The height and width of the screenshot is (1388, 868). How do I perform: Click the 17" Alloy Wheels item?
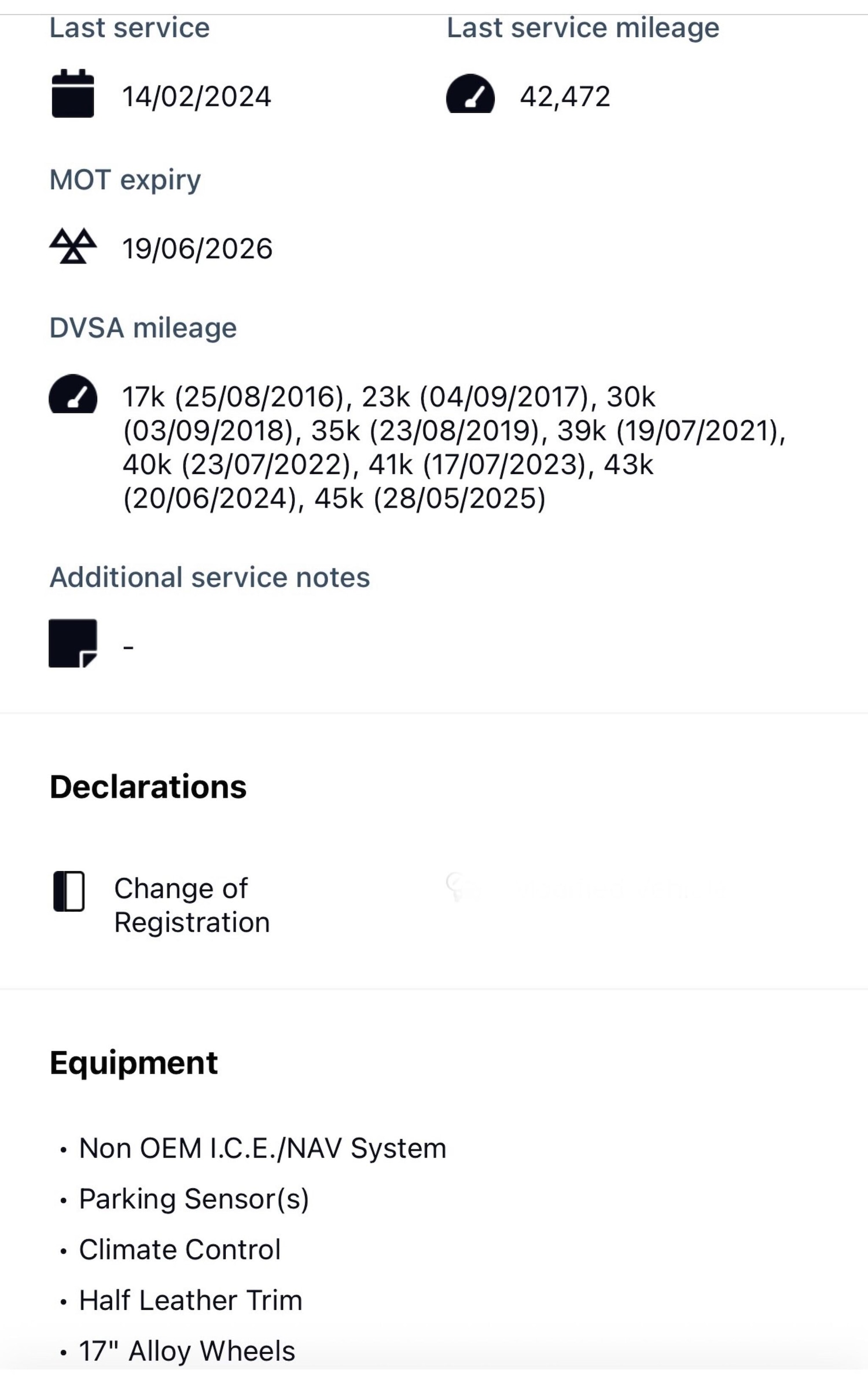pos(186,1351)
